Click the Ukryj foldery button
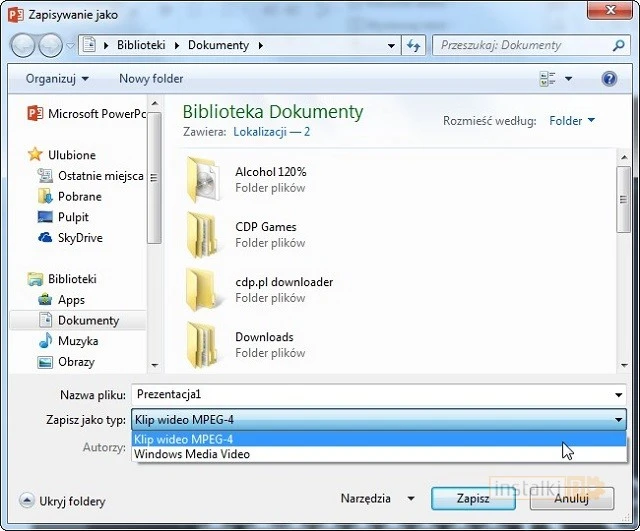 tap(62, 501)
